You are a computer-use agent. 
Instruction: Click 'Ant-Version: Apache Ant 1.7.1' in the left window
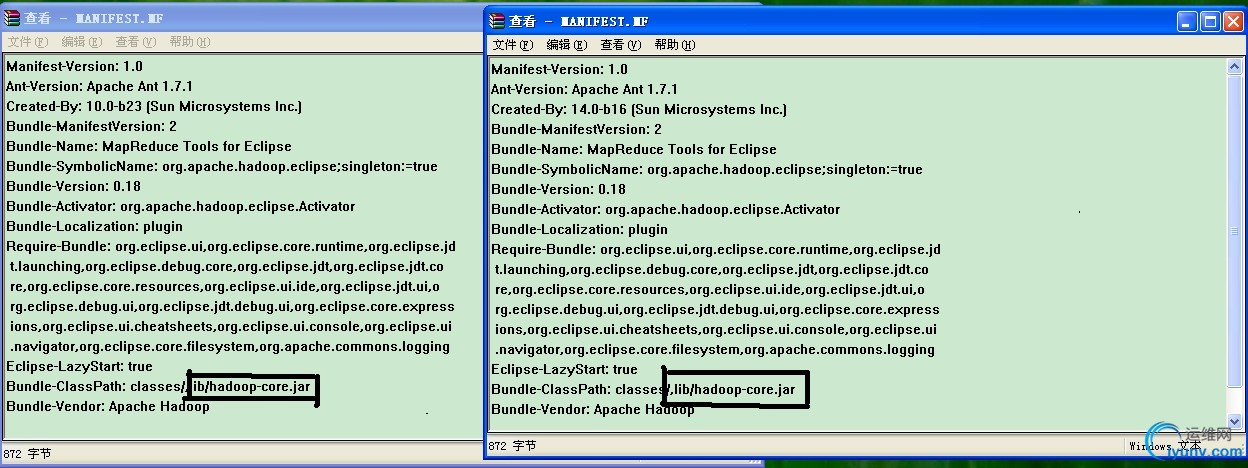[x=99, y=86]
